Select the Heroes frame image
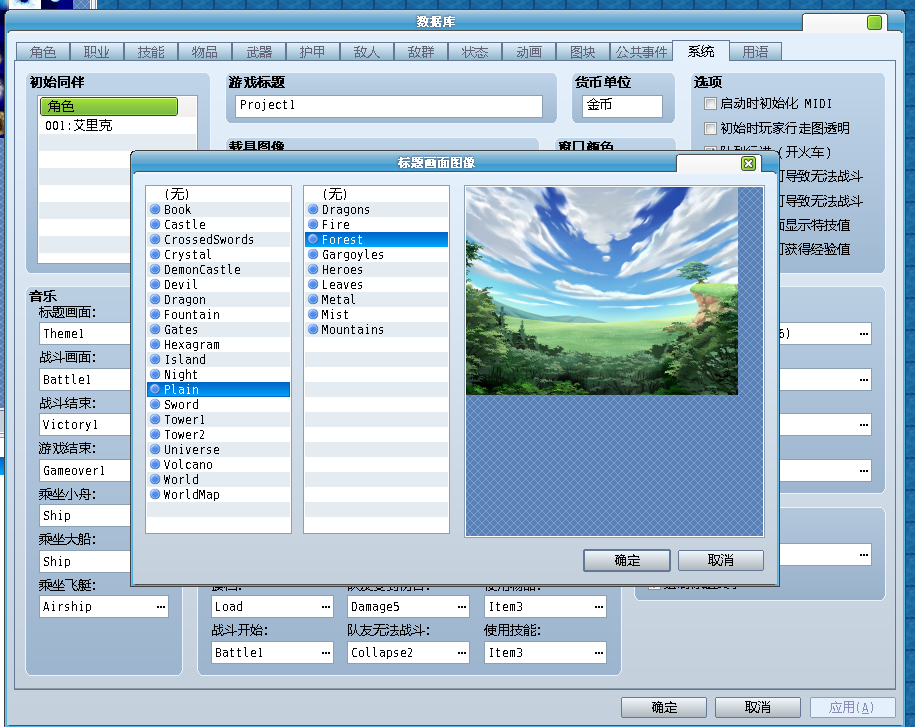915x727 pixels. (376, 270)
